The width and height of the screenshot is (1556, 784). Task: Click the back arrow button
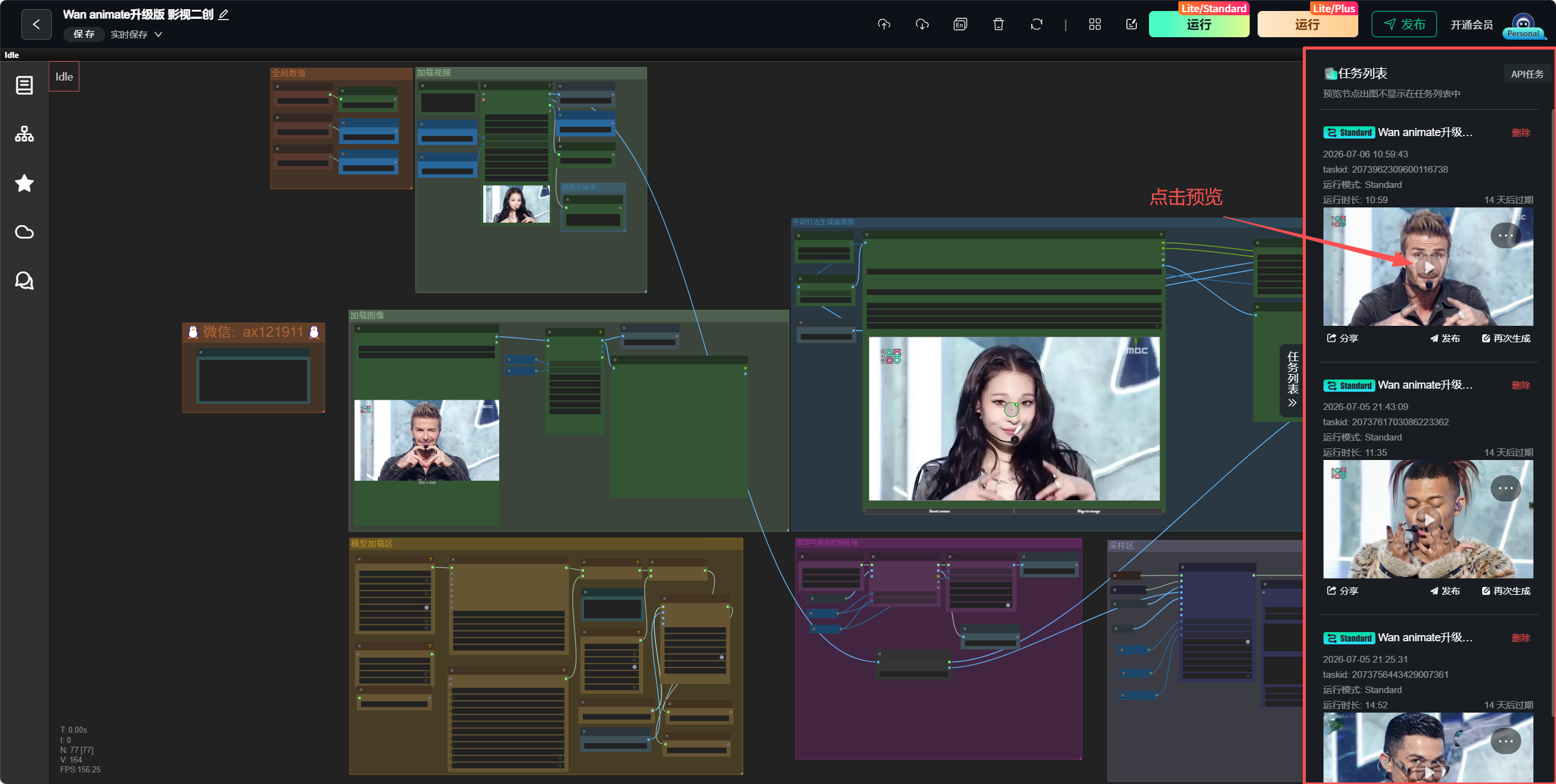pos(36,24)
